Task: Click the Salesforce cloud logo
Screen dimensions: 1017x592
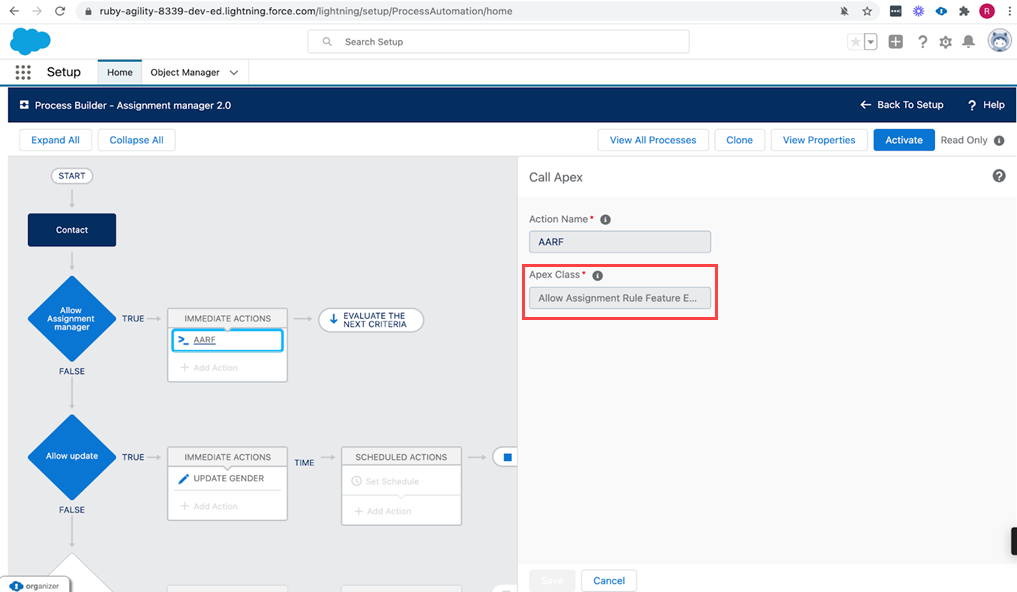Action: pyautogui.click(x=30, y=41)
